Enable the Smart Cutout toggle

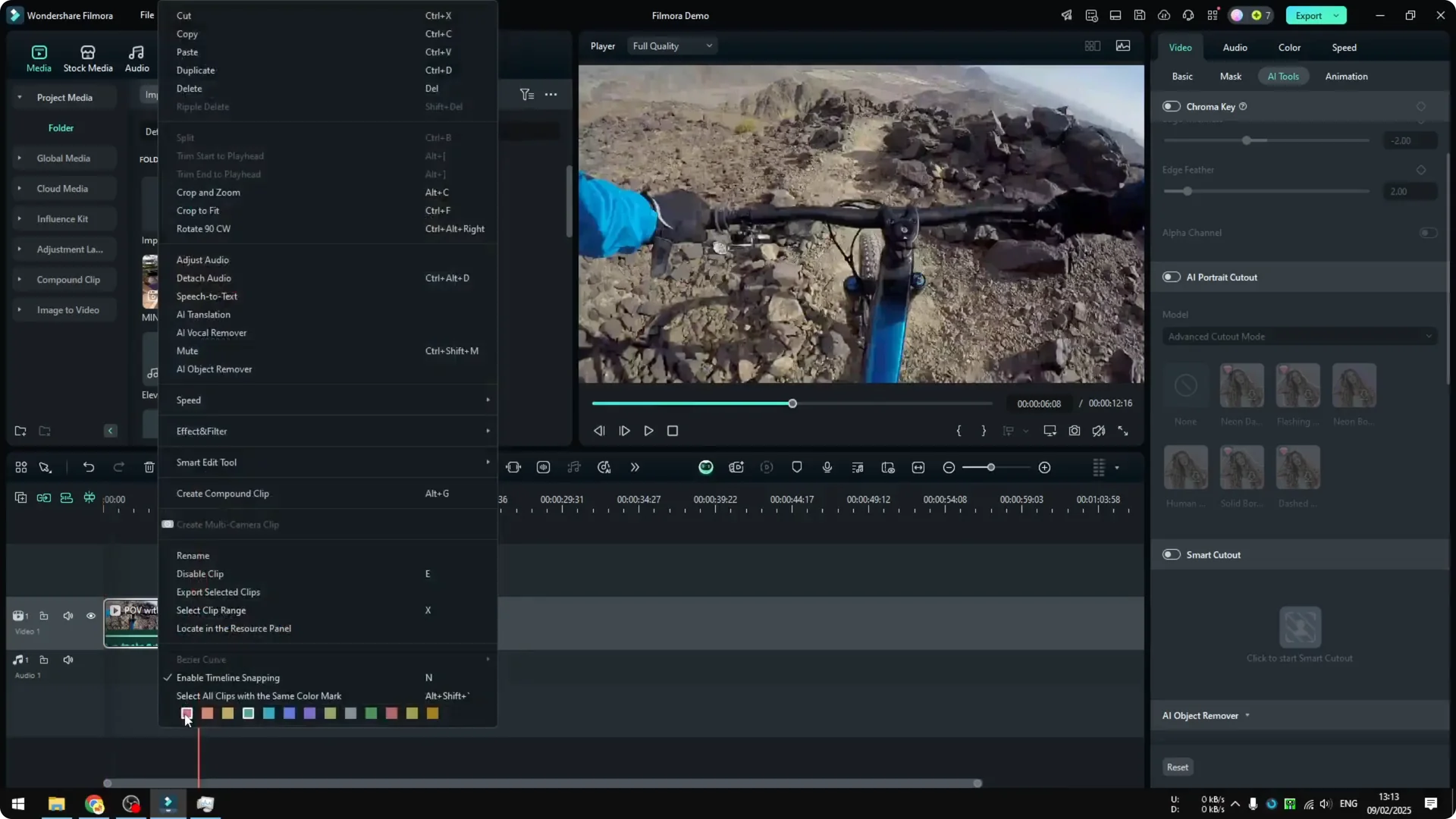pyautogui.click(x=1172, y=554)
